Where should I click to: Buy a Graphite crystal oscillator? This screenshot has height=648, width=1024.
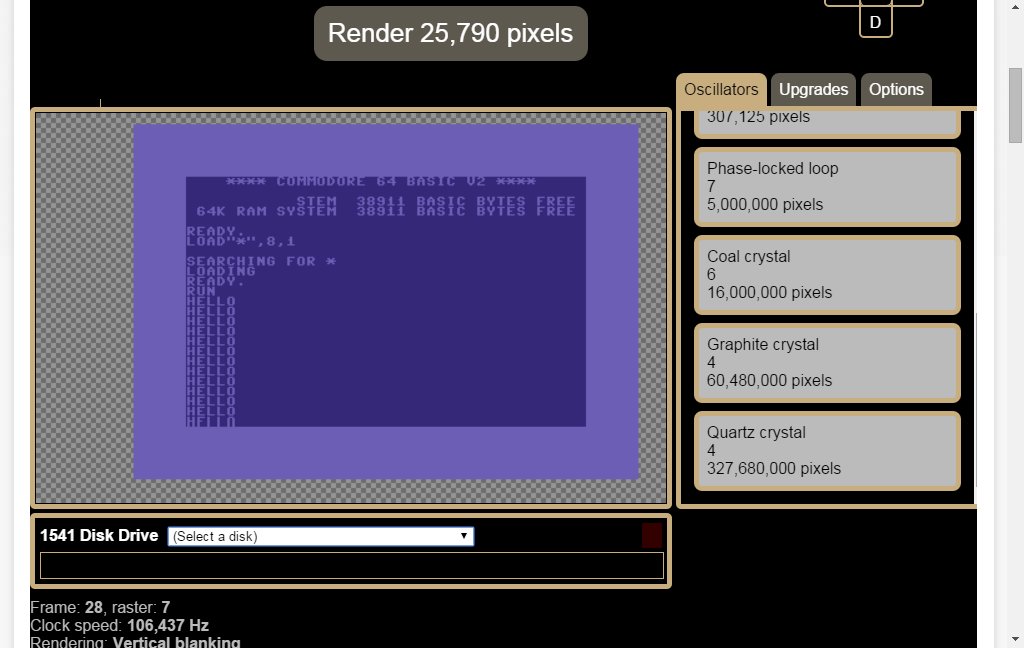tap(827, 363)
